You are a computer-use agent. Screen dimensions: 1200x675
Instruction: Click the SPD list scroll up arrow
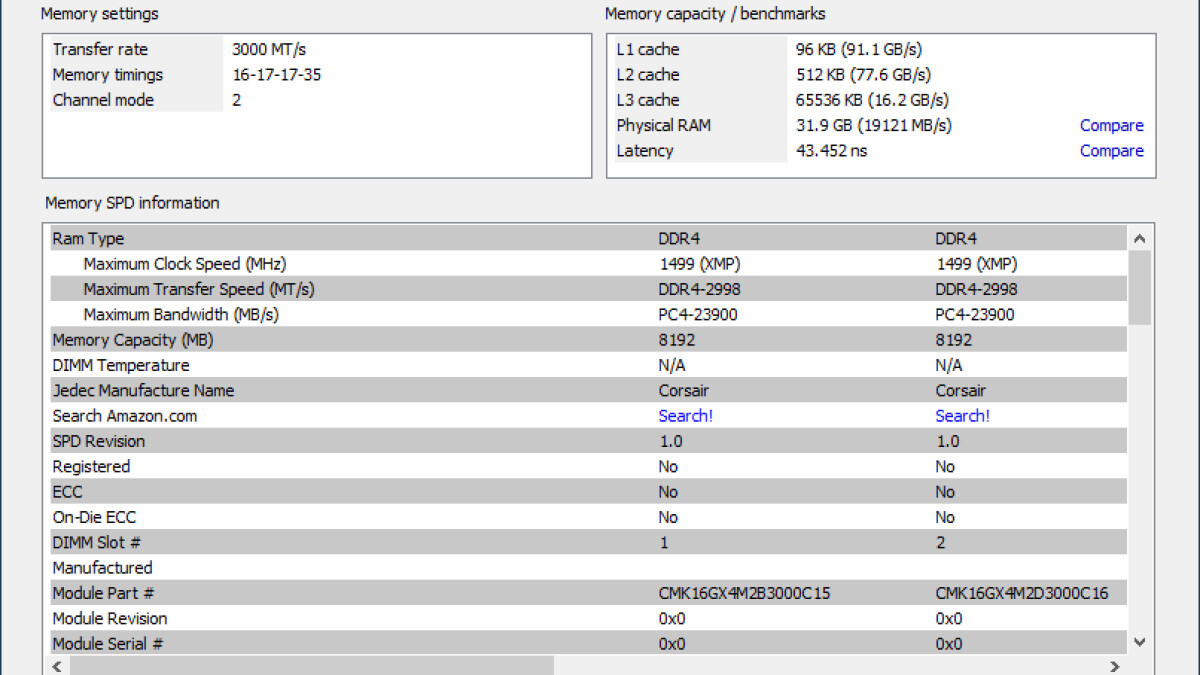point(1139,239)
